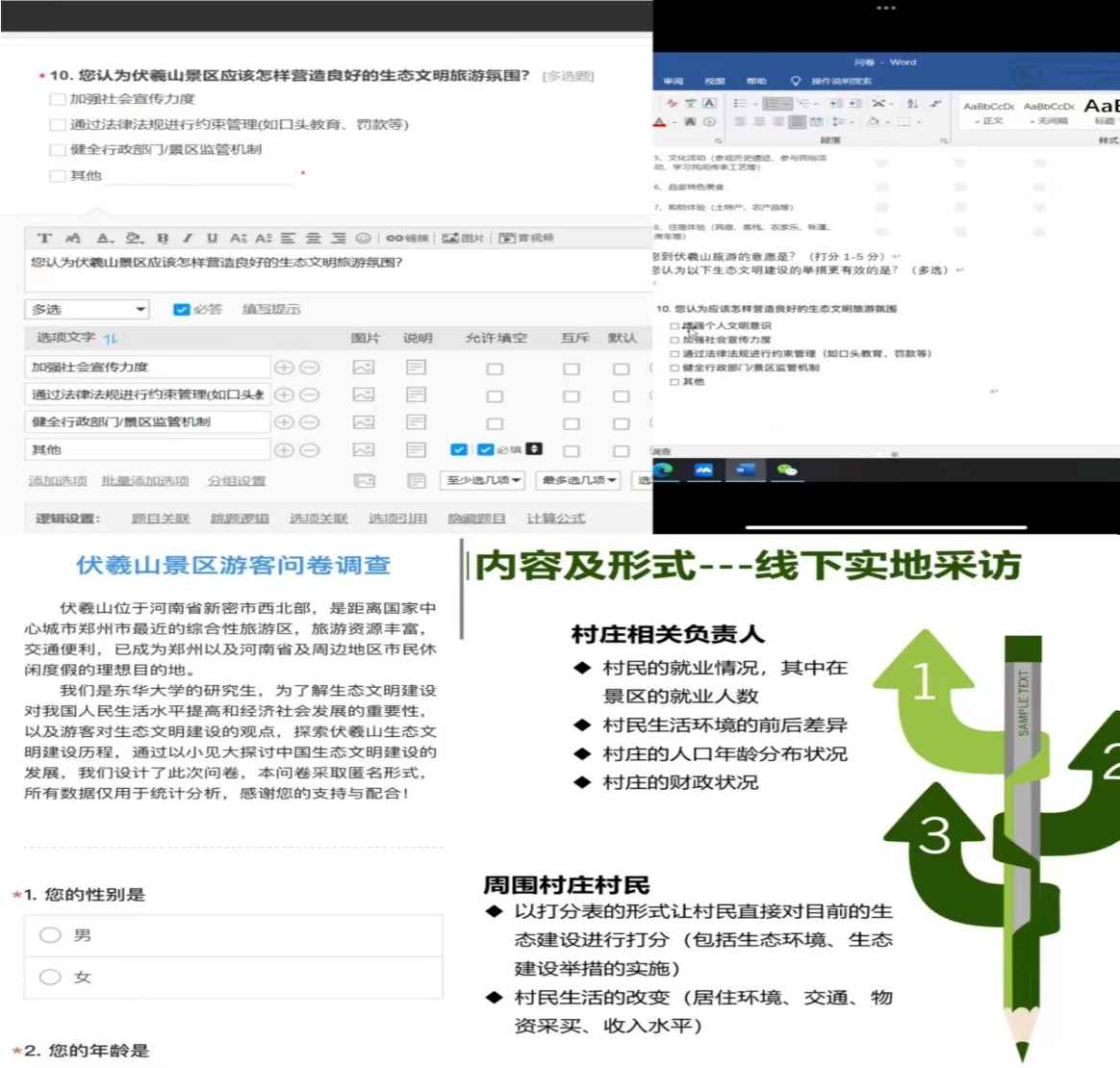Screen dimensions: 1120x1068
Task: Click the 其他 option text field
Action: pyautogui.click(x=147, y=449)
